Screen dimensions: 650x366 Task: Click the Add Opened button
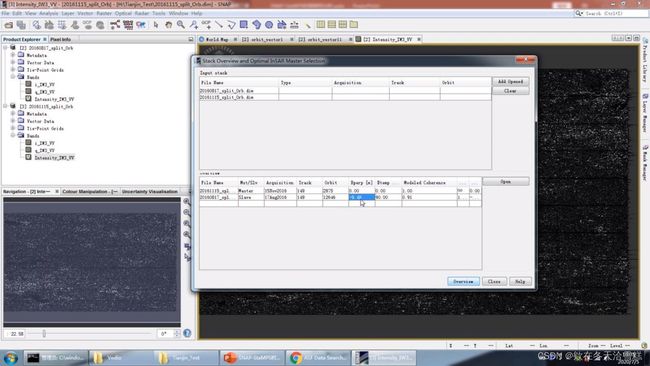pyautogui.click(x=510, y=82)
